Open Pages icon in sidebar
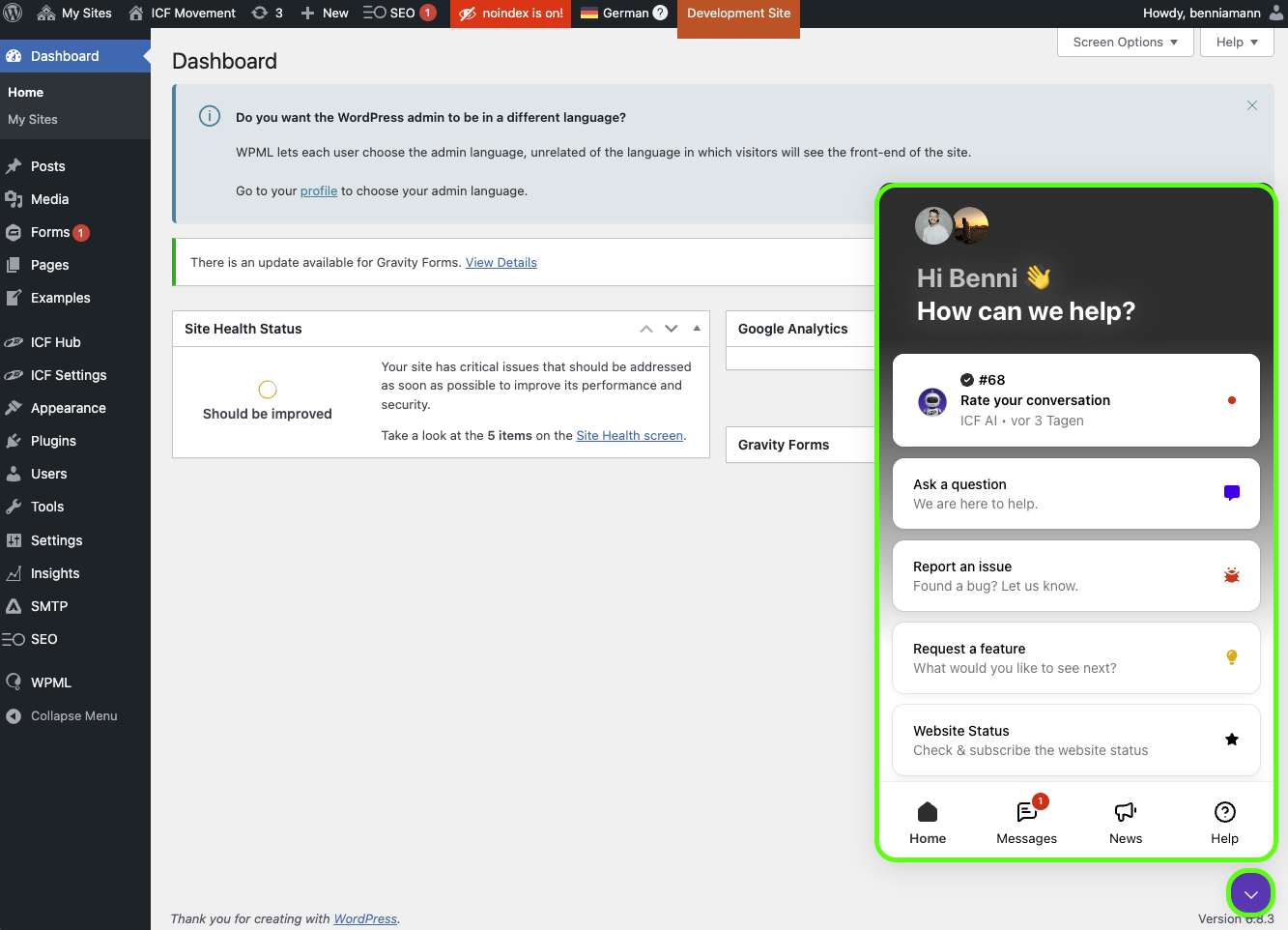Viewport: 1288px width, 930px height. tap(14, 265)
